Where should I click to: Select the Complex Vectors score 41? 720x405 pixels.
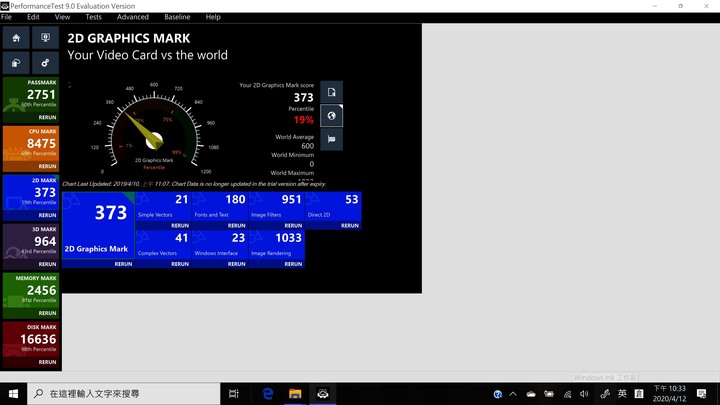tap(182, 238)
